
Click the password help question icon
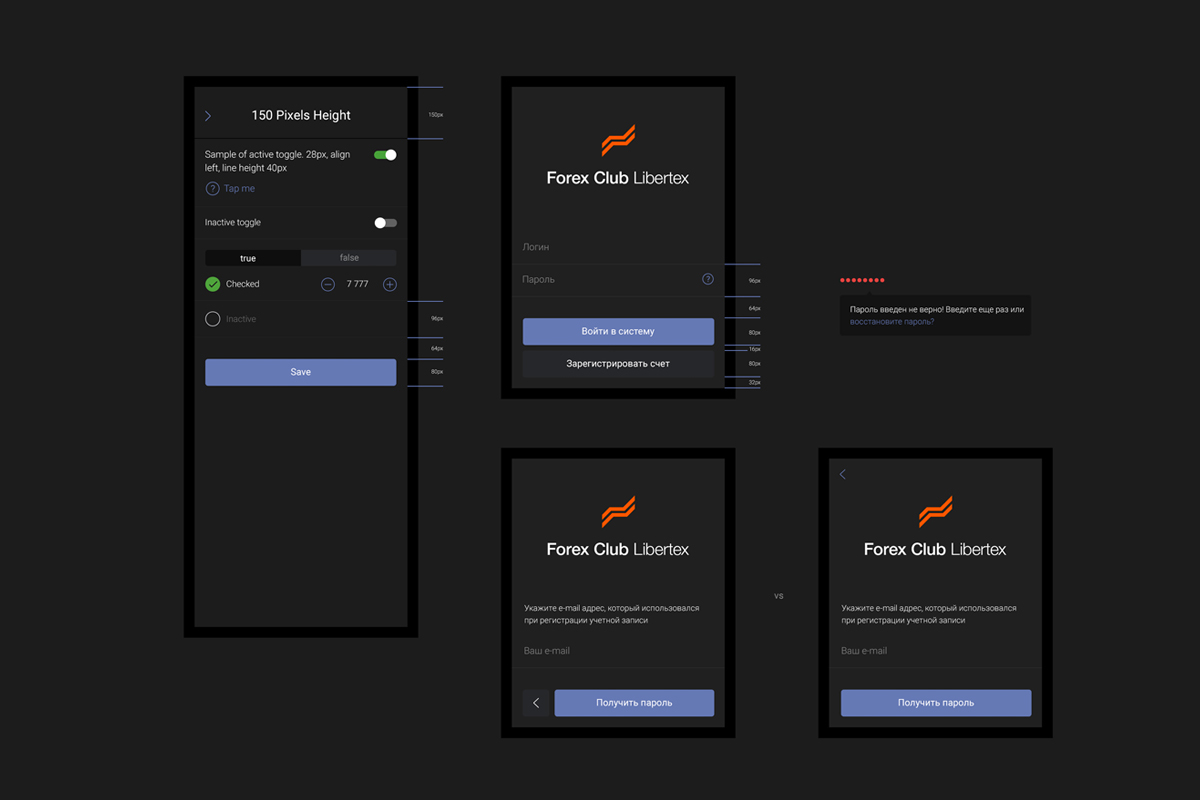(707, 280)
